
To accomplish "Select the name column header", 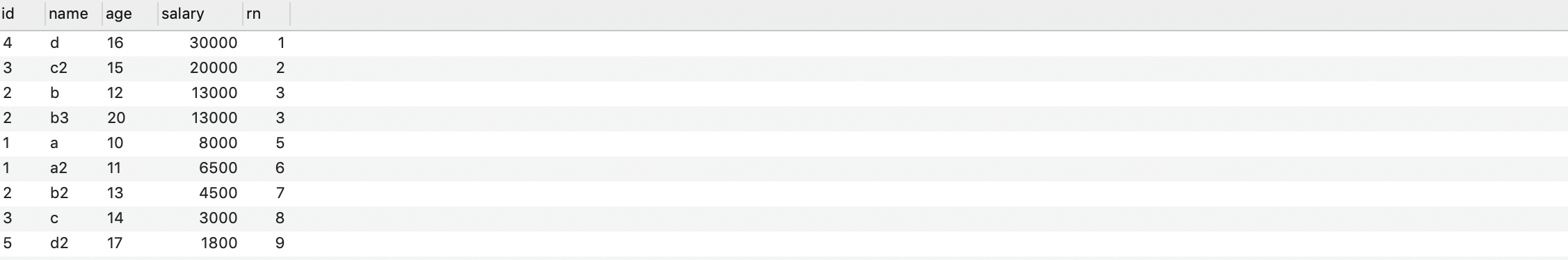I will click(74, 14).
